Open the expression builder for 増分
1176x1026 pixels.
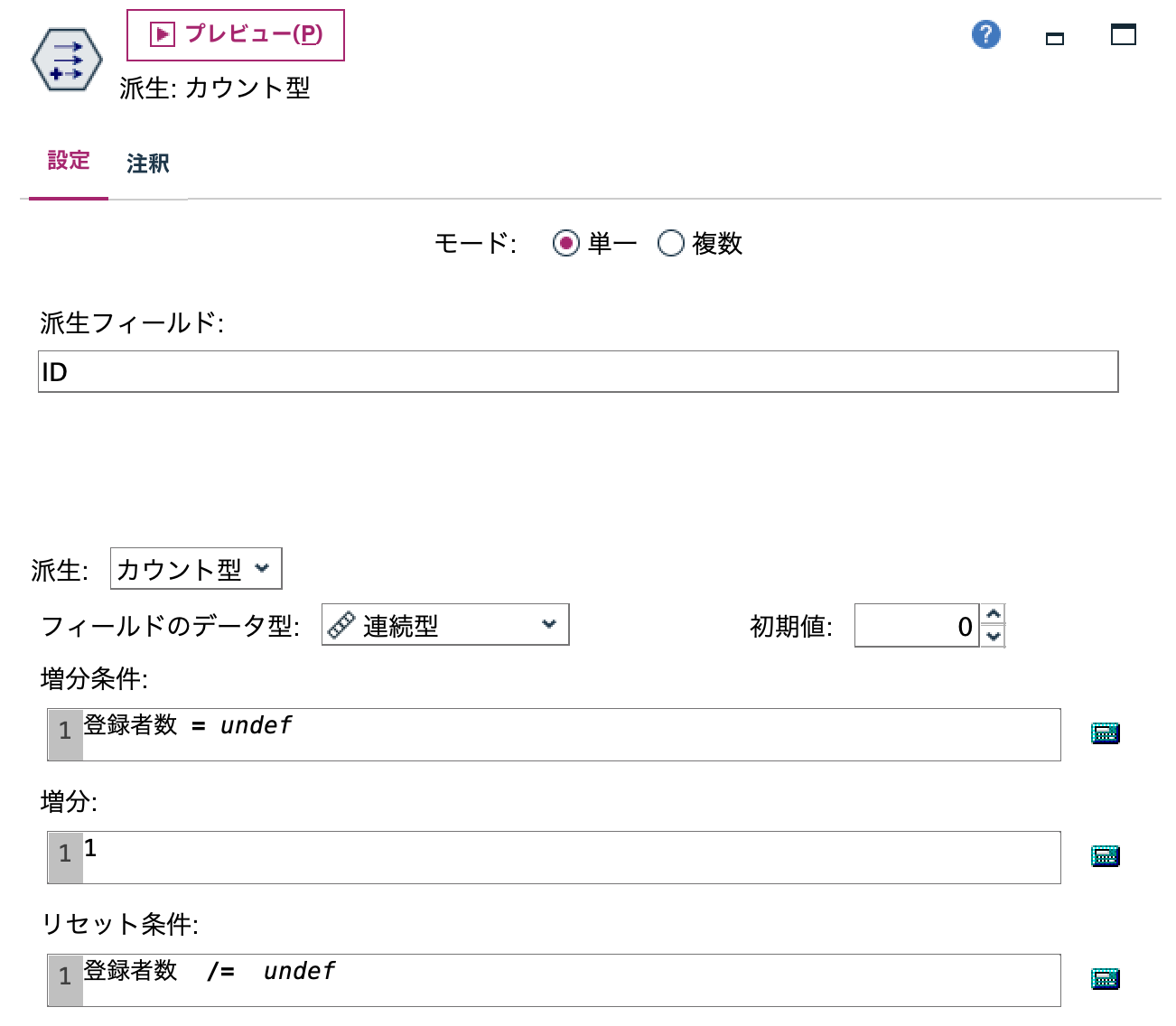click(x=1104, y=856)
